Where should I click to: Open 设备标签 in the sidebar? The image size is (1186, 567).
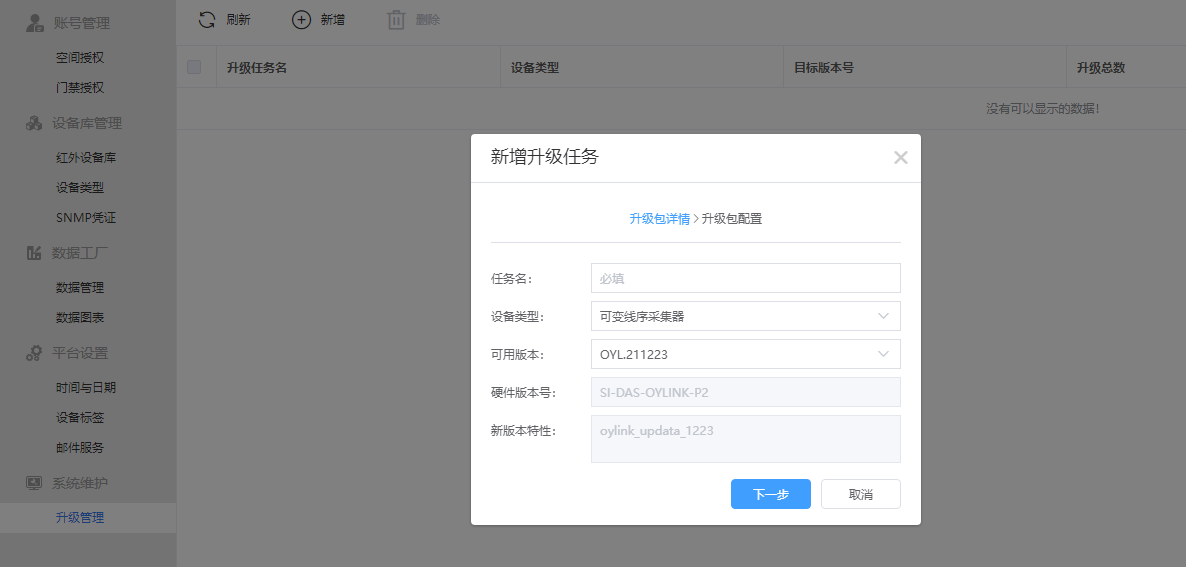click(x=80, y=417)
